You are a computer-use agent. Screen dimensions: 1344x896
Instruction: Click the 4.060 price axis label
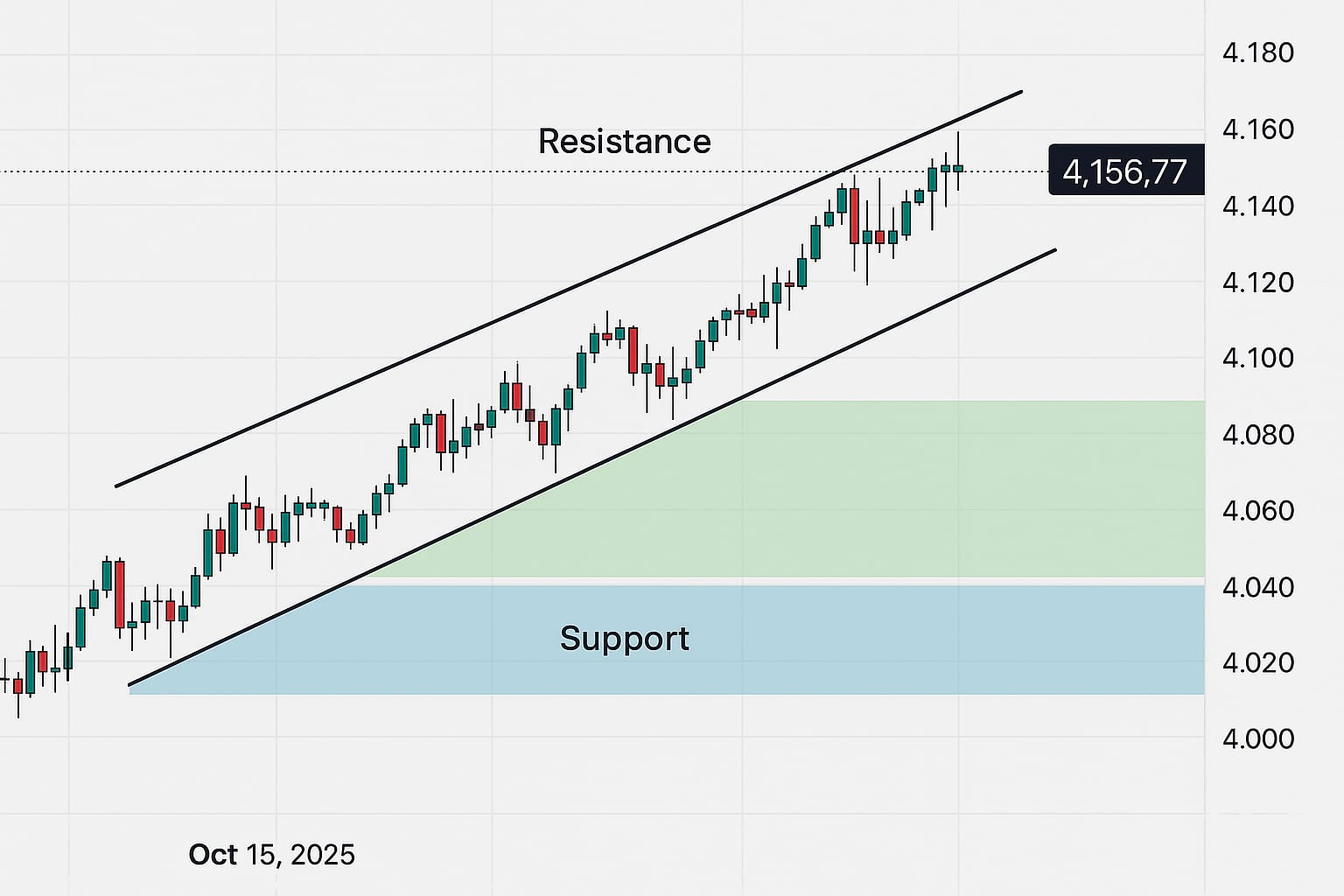tap(1257, 510)
